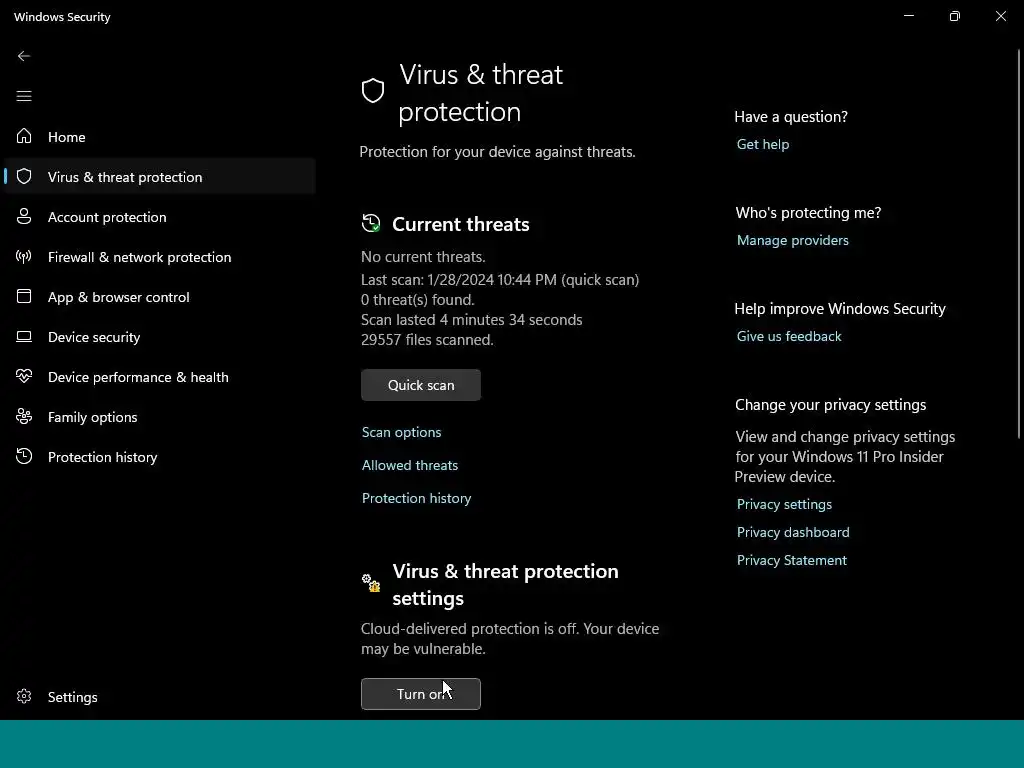The height and width of the screenshot is (768, 1024).
Task: Click the 'Last scan: 1/28/2024 10:44 PM' text
Action: 458,280
